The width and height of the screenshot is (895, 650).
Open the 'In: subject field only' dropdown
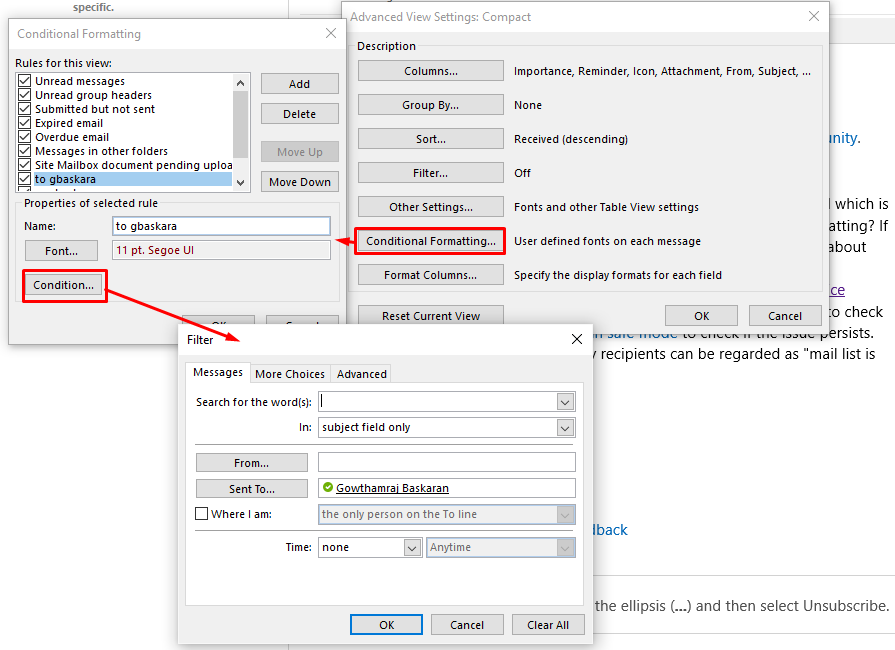pos(565,427)
